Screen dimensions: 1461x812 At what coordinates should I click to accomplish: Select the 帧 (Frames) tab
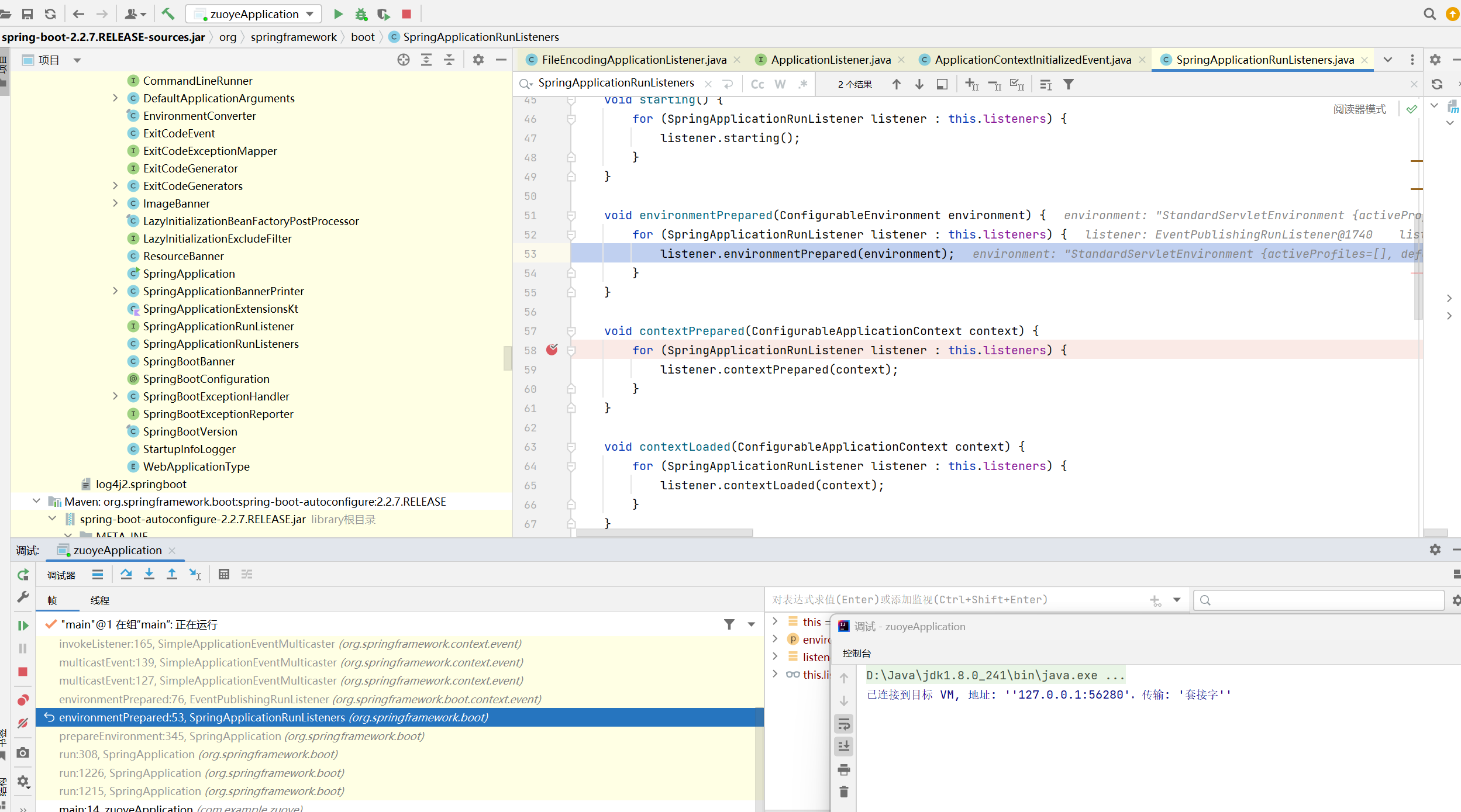tap(52, 600)
